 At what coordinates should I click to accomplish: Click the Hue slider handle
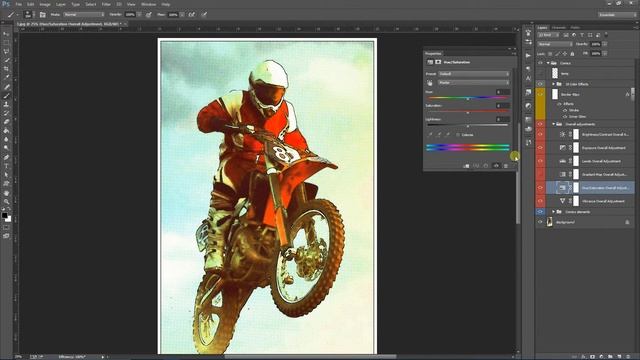(x=468, y=99)
